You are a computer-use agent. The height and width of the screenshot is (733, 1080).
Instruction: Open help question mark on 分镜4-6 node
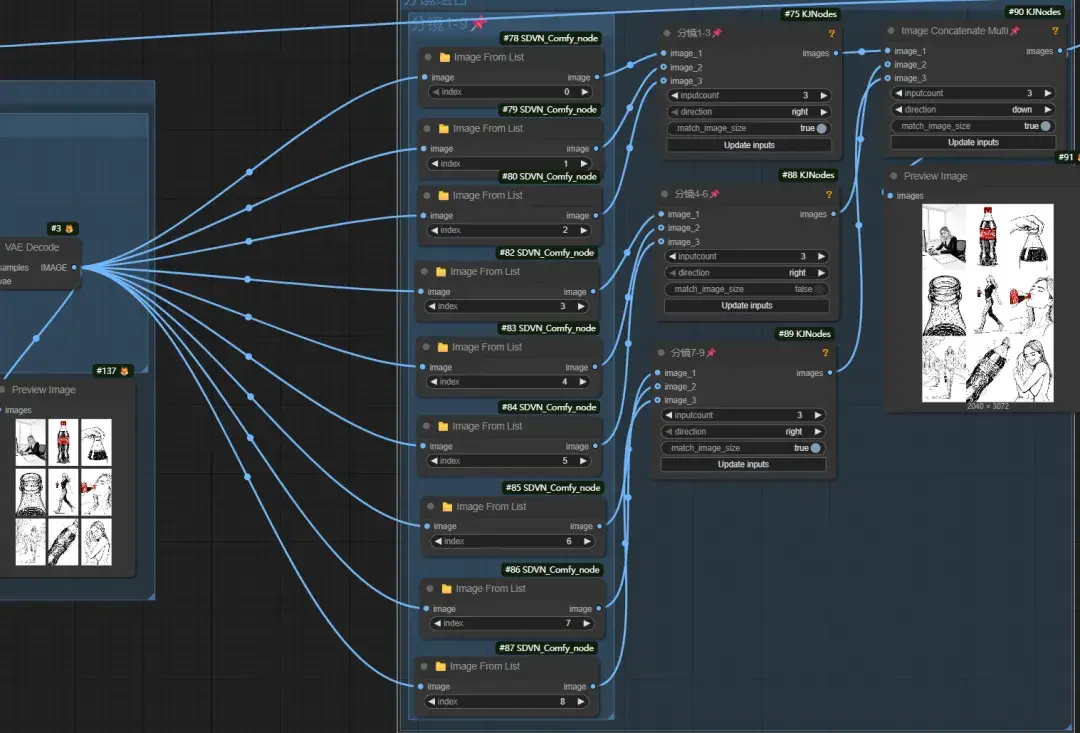coord(829,194)
